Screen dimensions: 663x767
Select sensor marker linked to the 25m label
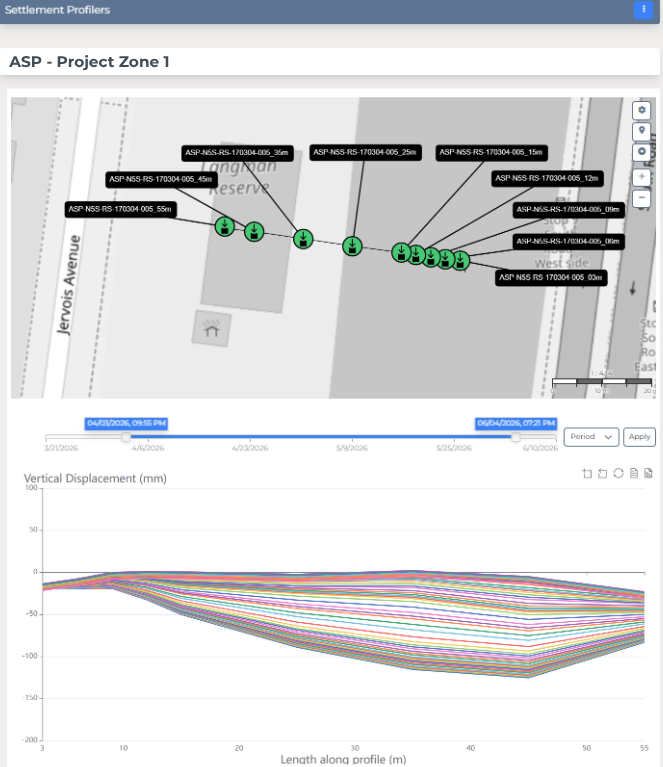[x=352, y=246]
